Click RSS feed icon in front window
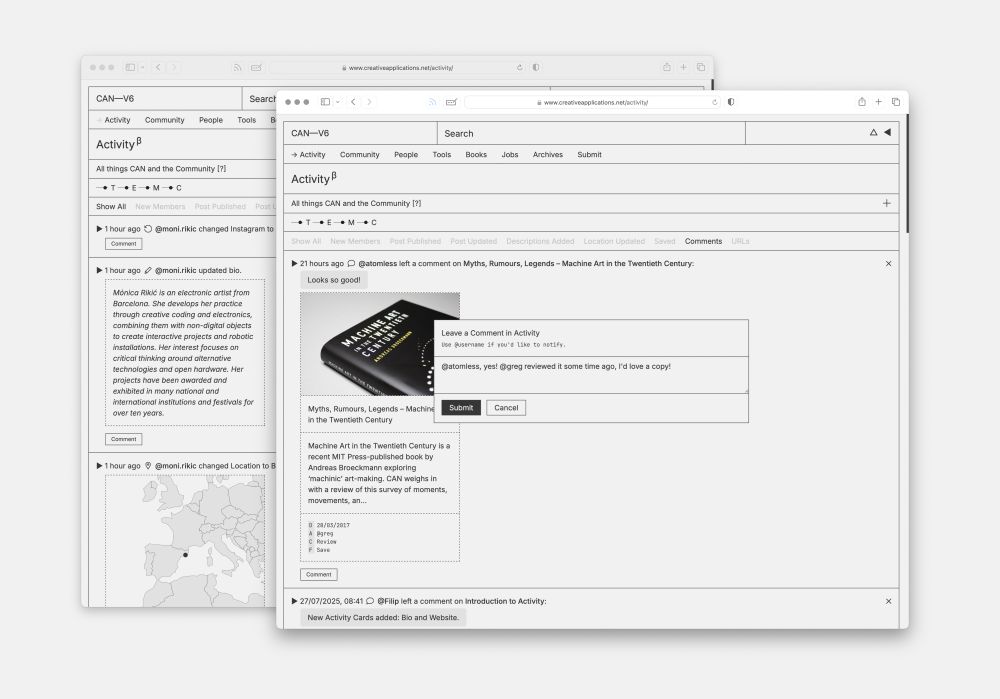Screen dimensions: 1000x699 432,102
